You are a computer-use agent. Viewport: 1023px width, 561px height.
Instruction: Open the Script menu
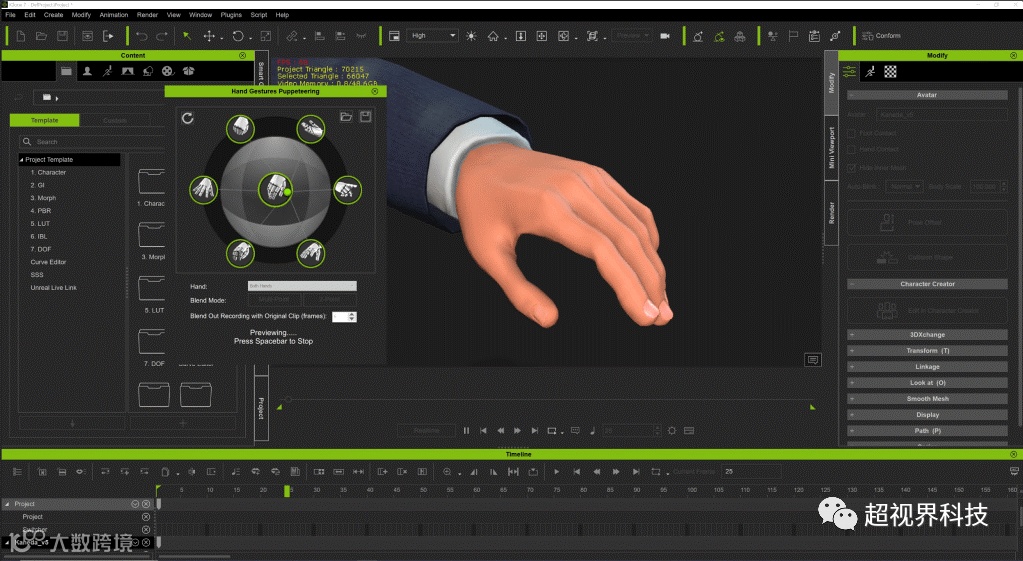[259, 14]
